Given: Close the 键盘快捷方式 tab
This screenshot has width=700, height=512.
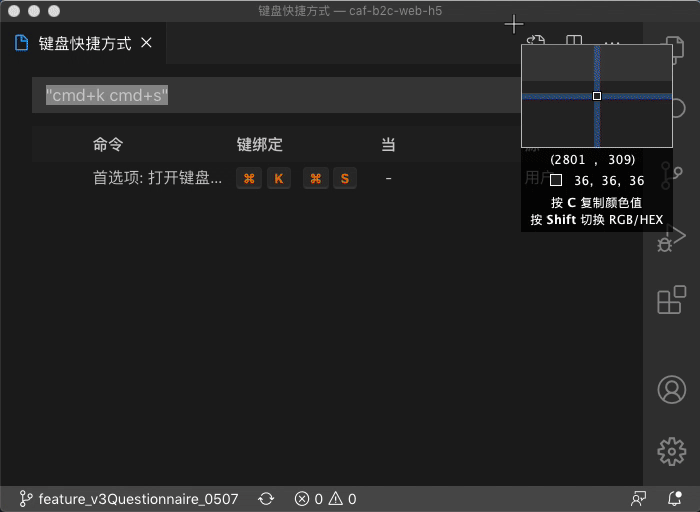Looking at the screenshot, I should pyautogui.click(x=146, y=43).
